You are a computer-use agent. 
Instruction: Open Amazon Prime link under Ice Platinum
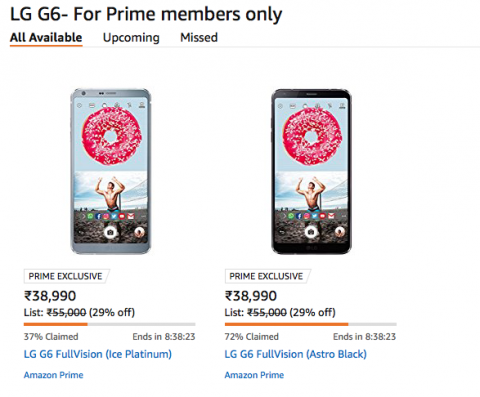click(x=53, y=375)
